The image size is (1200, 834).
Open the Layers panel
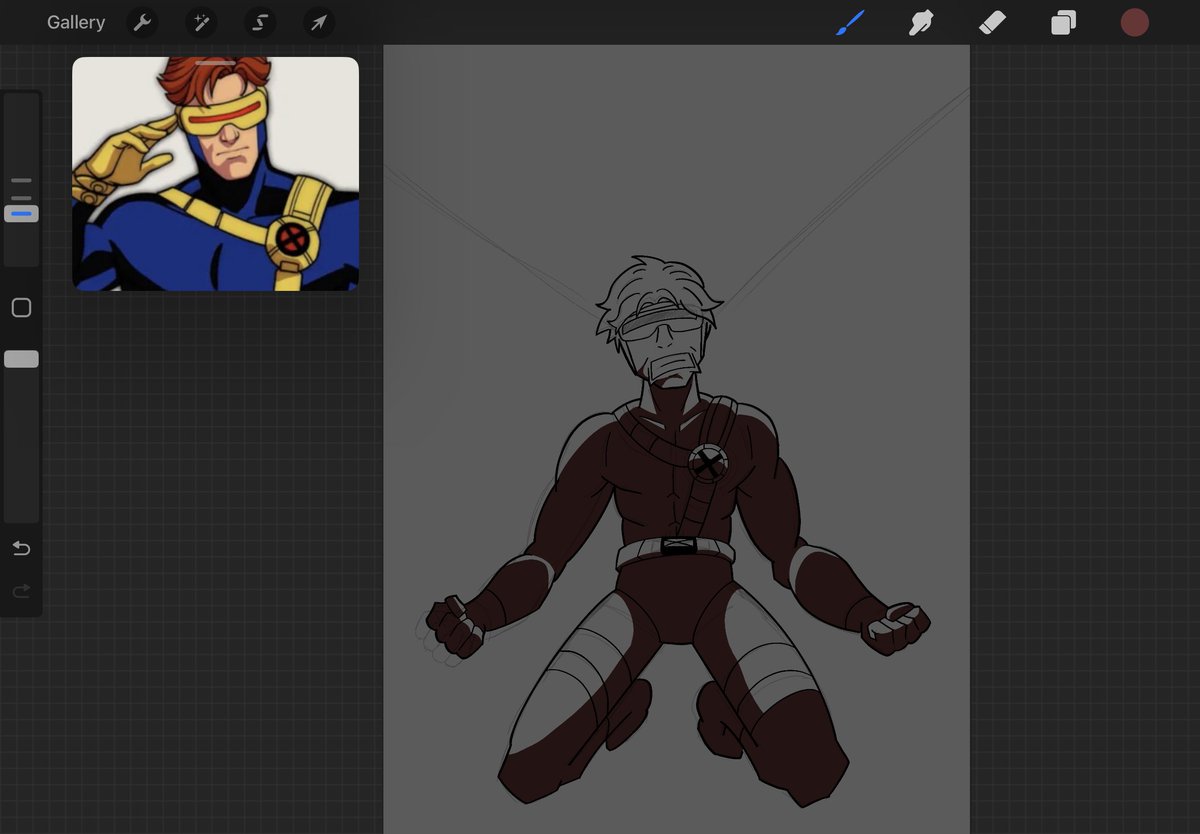[1063, 22]
